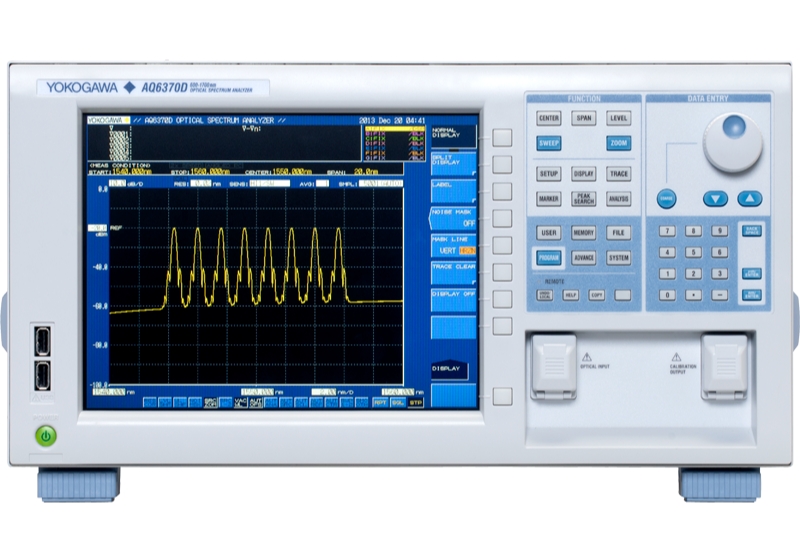Toggle MASK LINE VERT/HRZN softkey

click(x=453, y=245)
